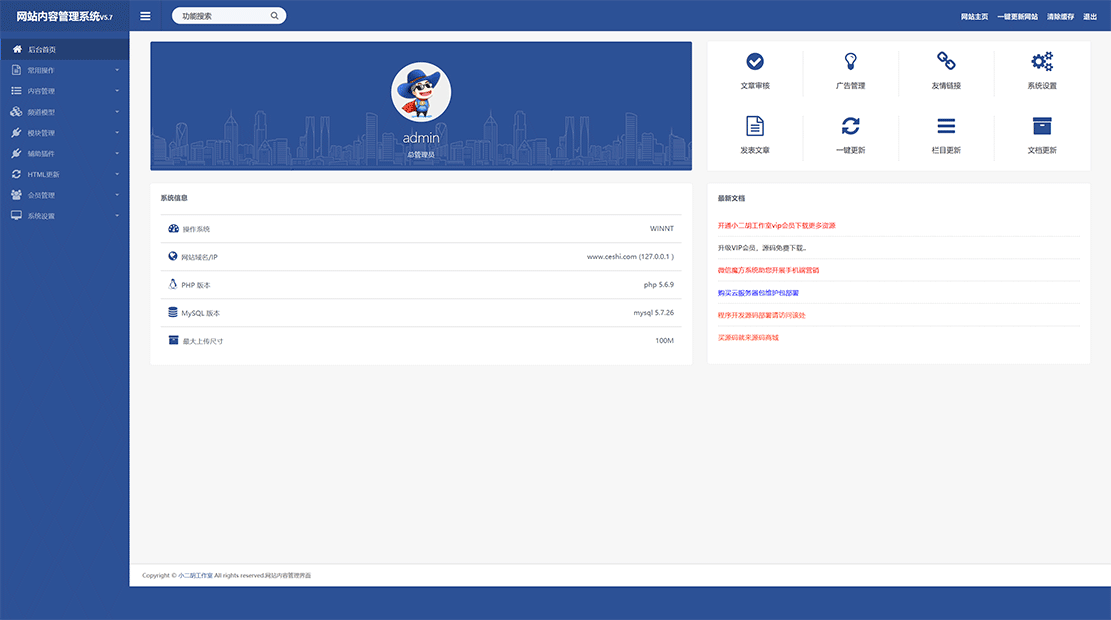Expand the 会员管理 sidebar section

click(40, 194)
